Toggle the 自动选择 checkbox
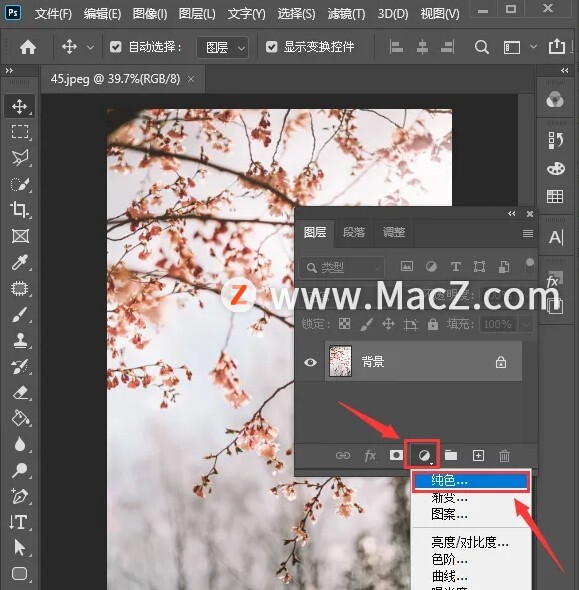Viewport: 579px width, 590px height. 115,47
